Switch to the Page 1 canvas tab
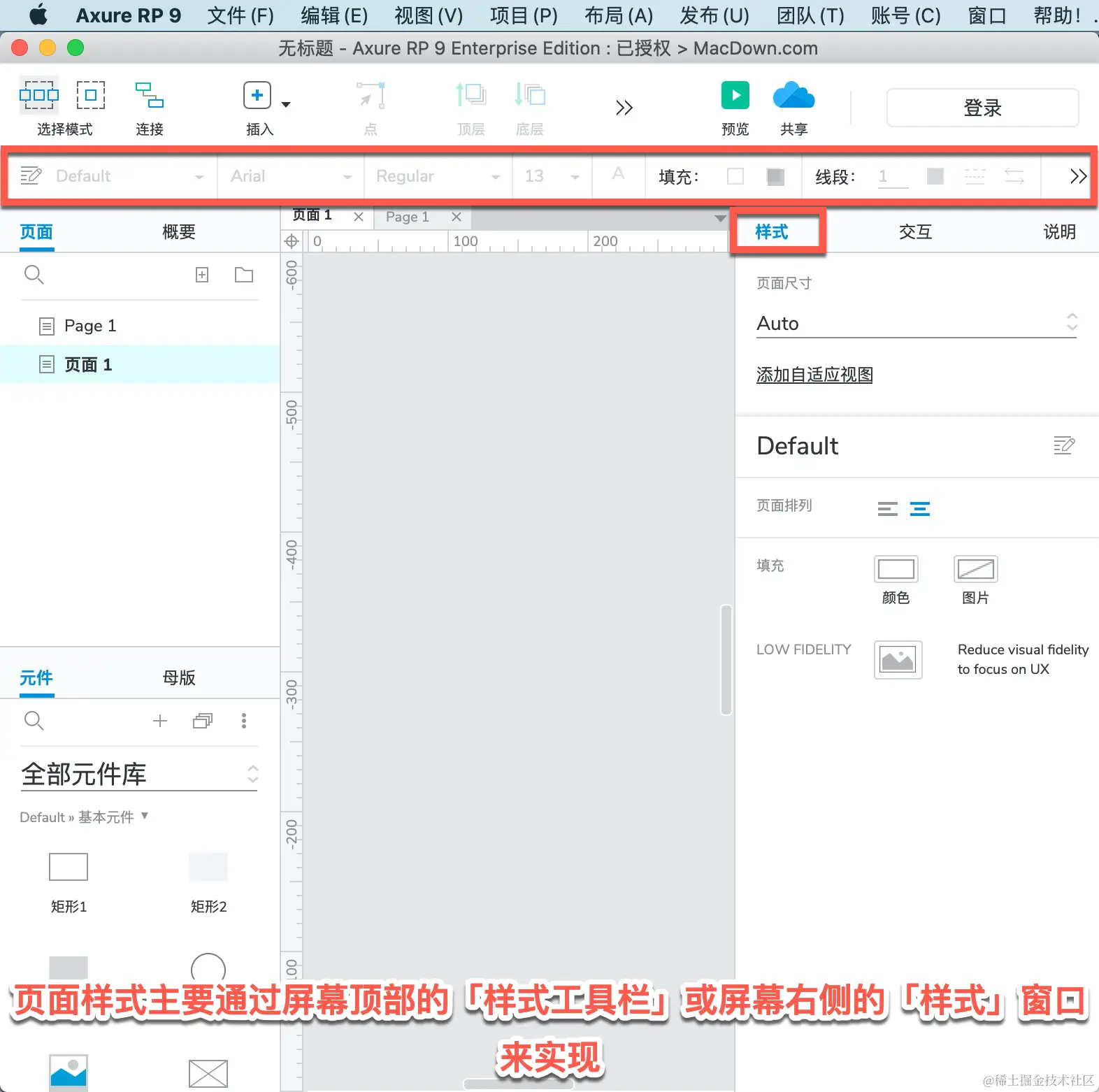The width and height of the screenshot is (1099, 1092). tap(408, 217)
